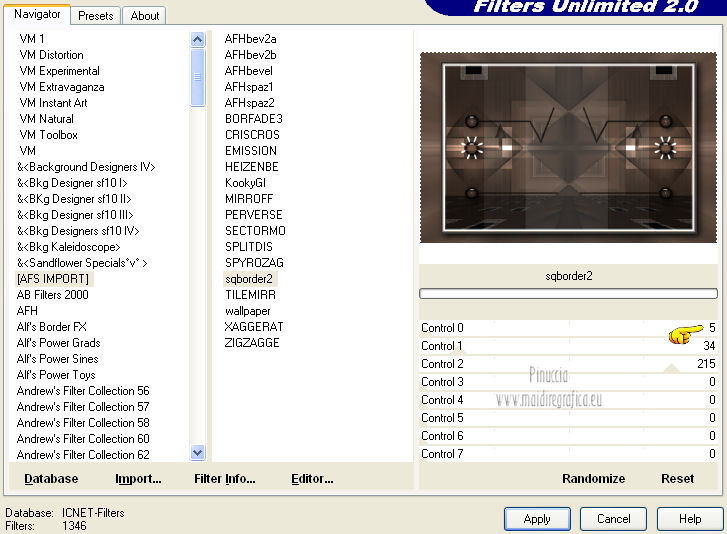This screenshot has width=727, height=534.
Task: Click the progress bar under sqborder2
Action: tap(568, 293)
